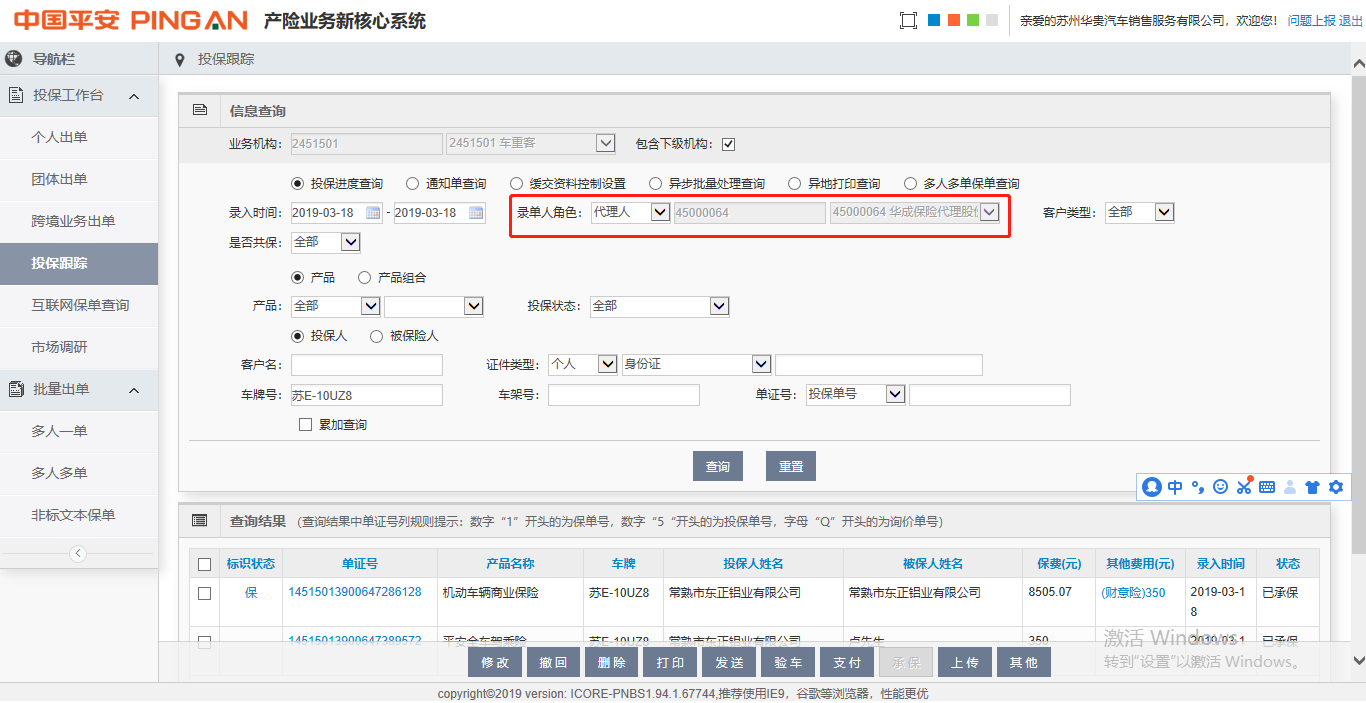This screenshot has width=1366, height=703.
Task: Open policy link 14515013900647286128
Action: 355,592
